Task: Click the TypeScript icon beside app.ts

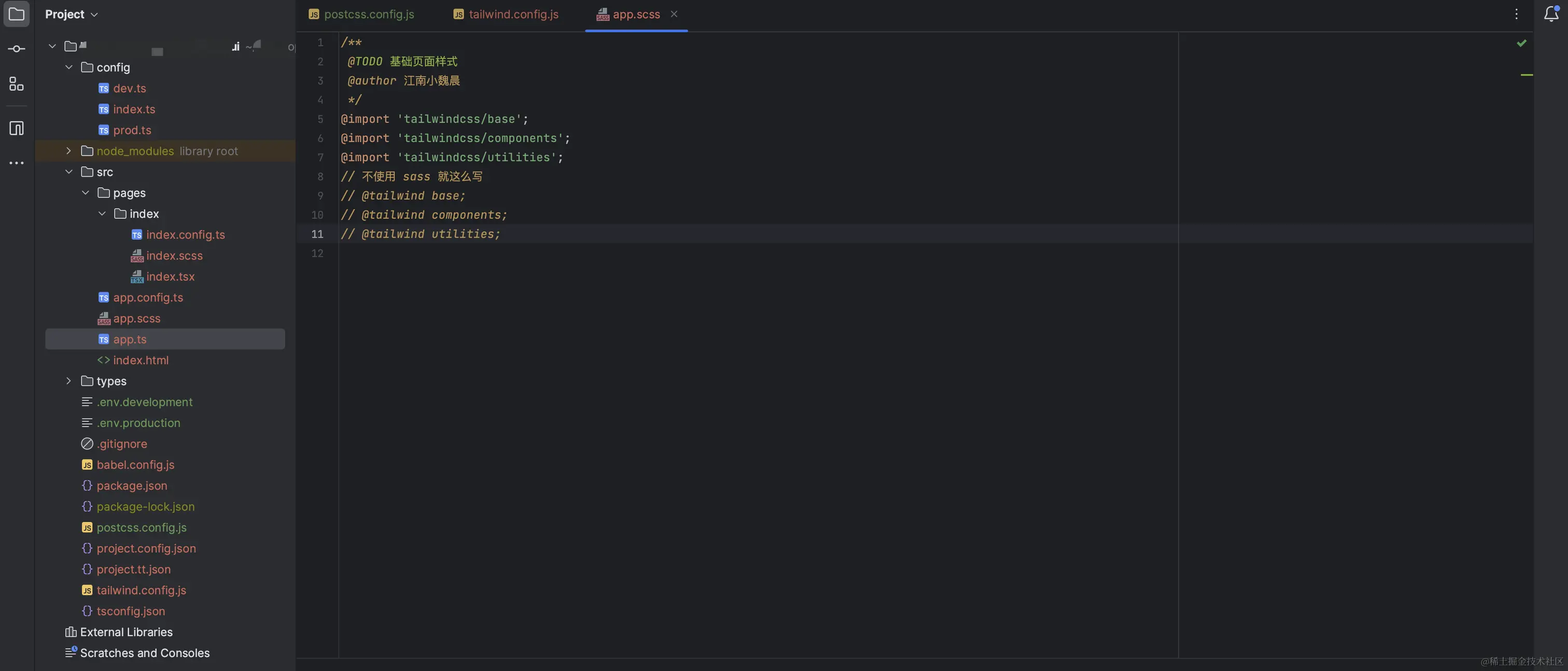Action: (x=104, y=339)
